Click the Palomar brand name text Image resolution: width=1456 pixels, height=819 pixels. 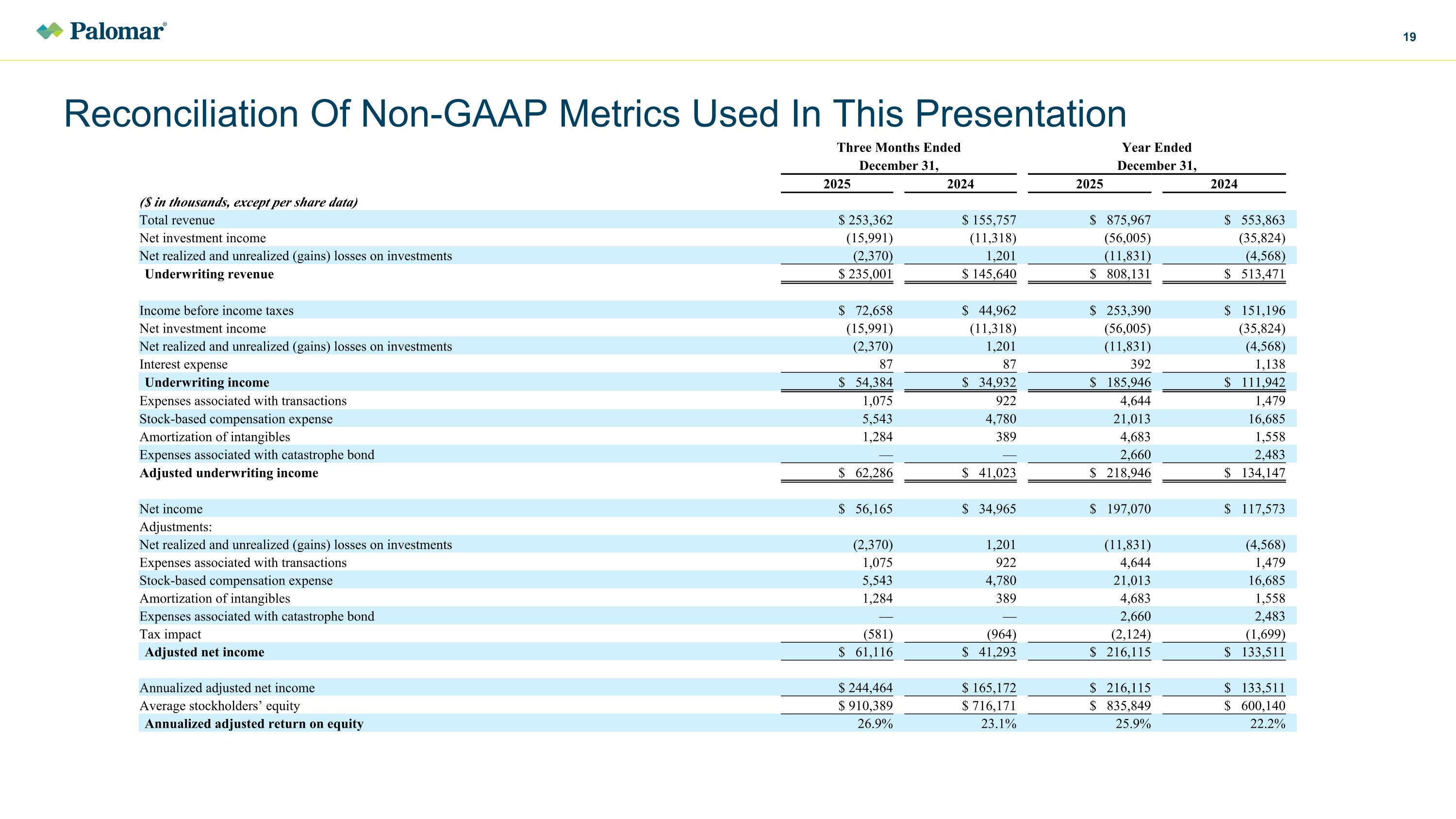117,31
